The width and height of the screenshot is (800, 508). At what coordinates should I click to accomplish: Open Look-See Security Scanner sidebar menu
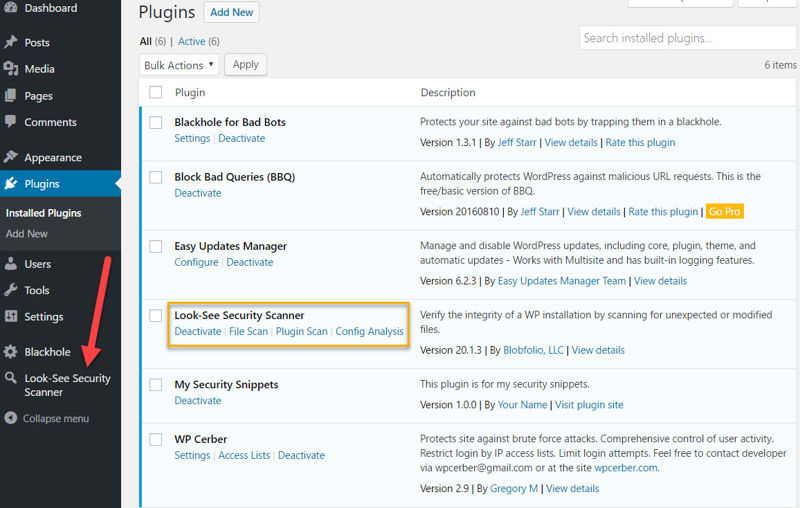click(x=67, y=385)
